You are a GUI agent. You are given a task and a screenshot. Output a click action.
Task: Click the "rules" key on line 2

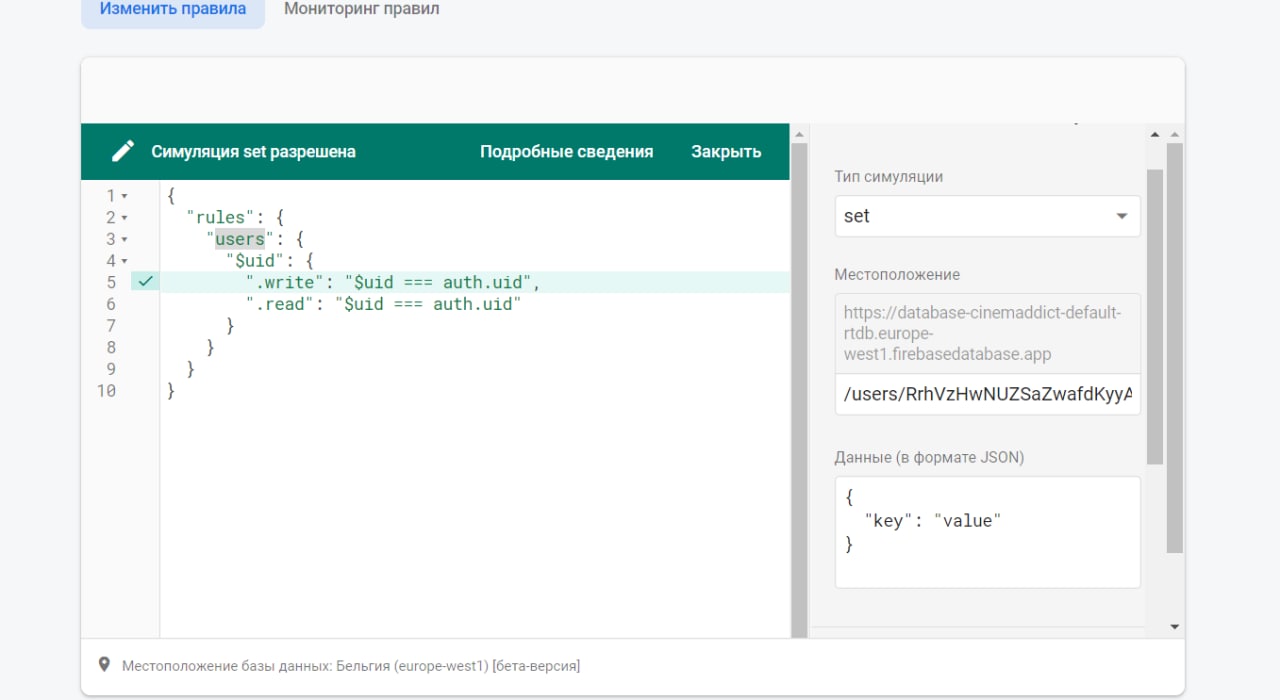(221, 217)
